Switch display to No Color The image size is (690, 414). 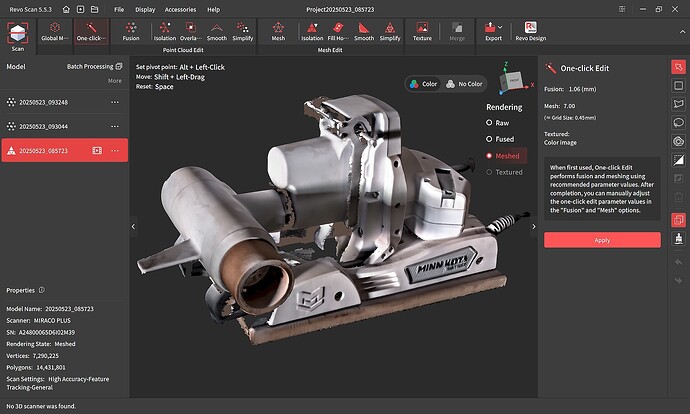point(464,84)
